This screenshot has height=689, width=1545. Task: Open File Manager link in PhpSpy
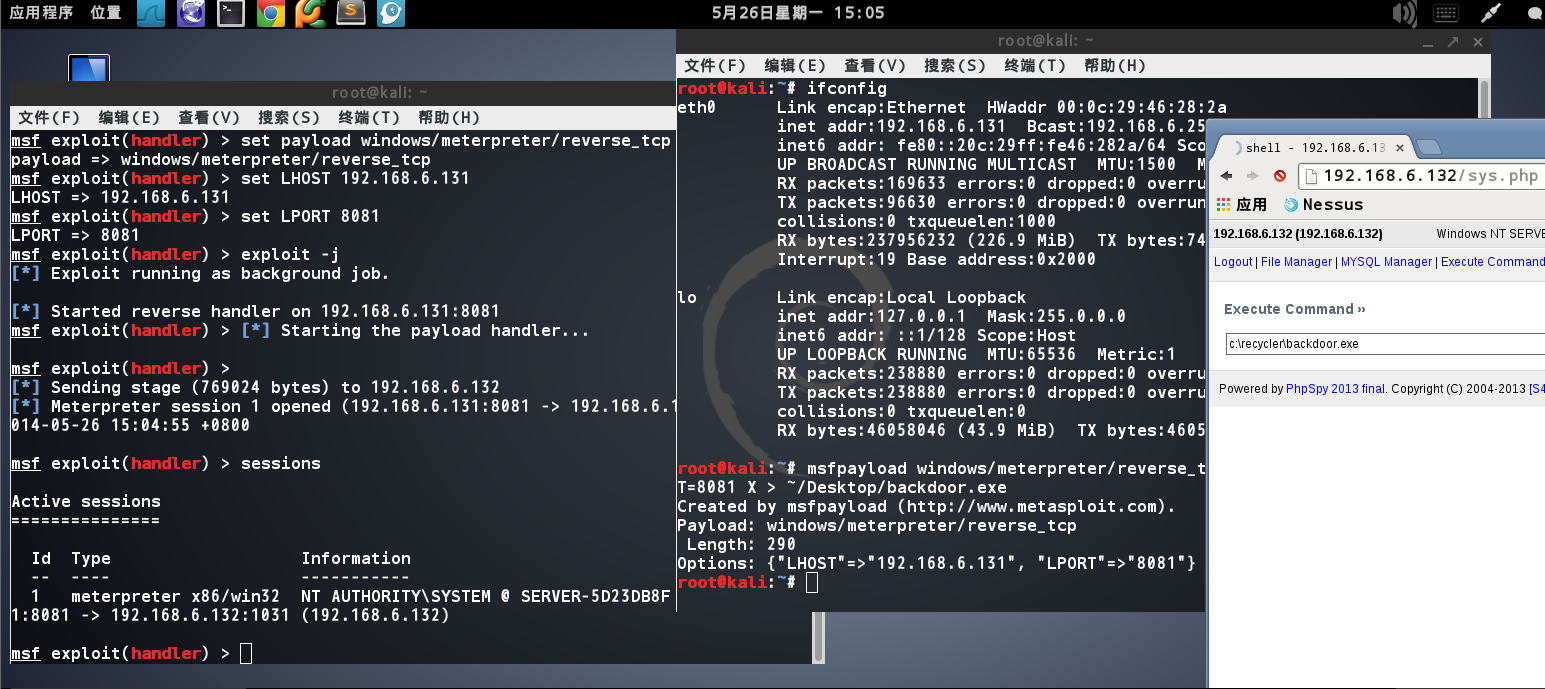(1296, 262)
